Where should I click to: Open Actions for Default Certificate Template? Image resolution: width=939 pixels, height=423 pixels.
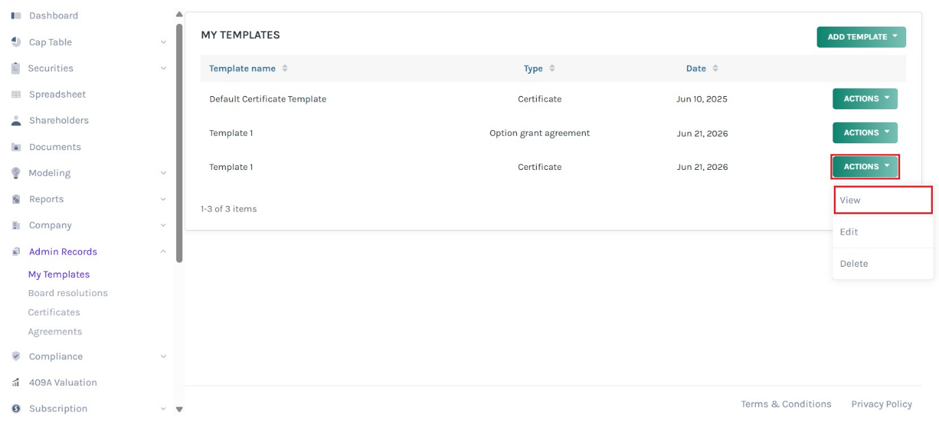click(x=865, y=99)
